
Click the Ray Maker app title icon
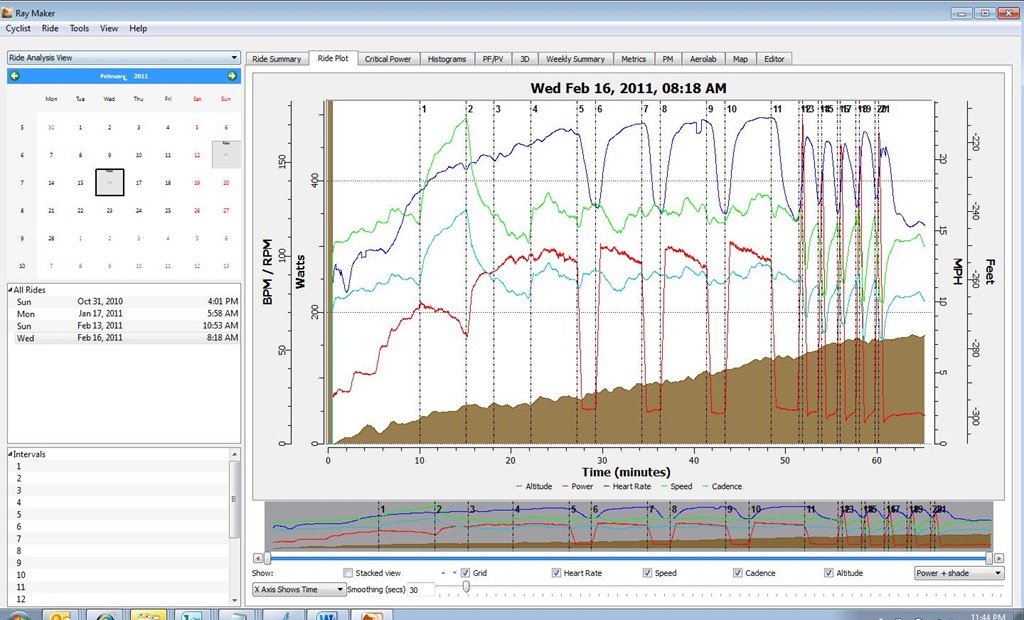[x=7, y=12]
